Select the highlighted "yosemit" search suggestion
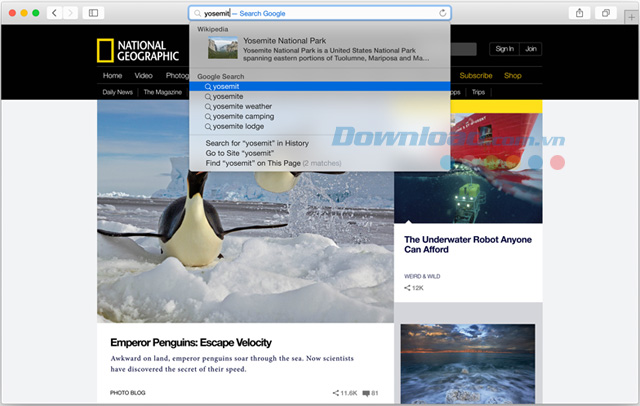This screenshot has height=406, width=640. tap(320, 87)
